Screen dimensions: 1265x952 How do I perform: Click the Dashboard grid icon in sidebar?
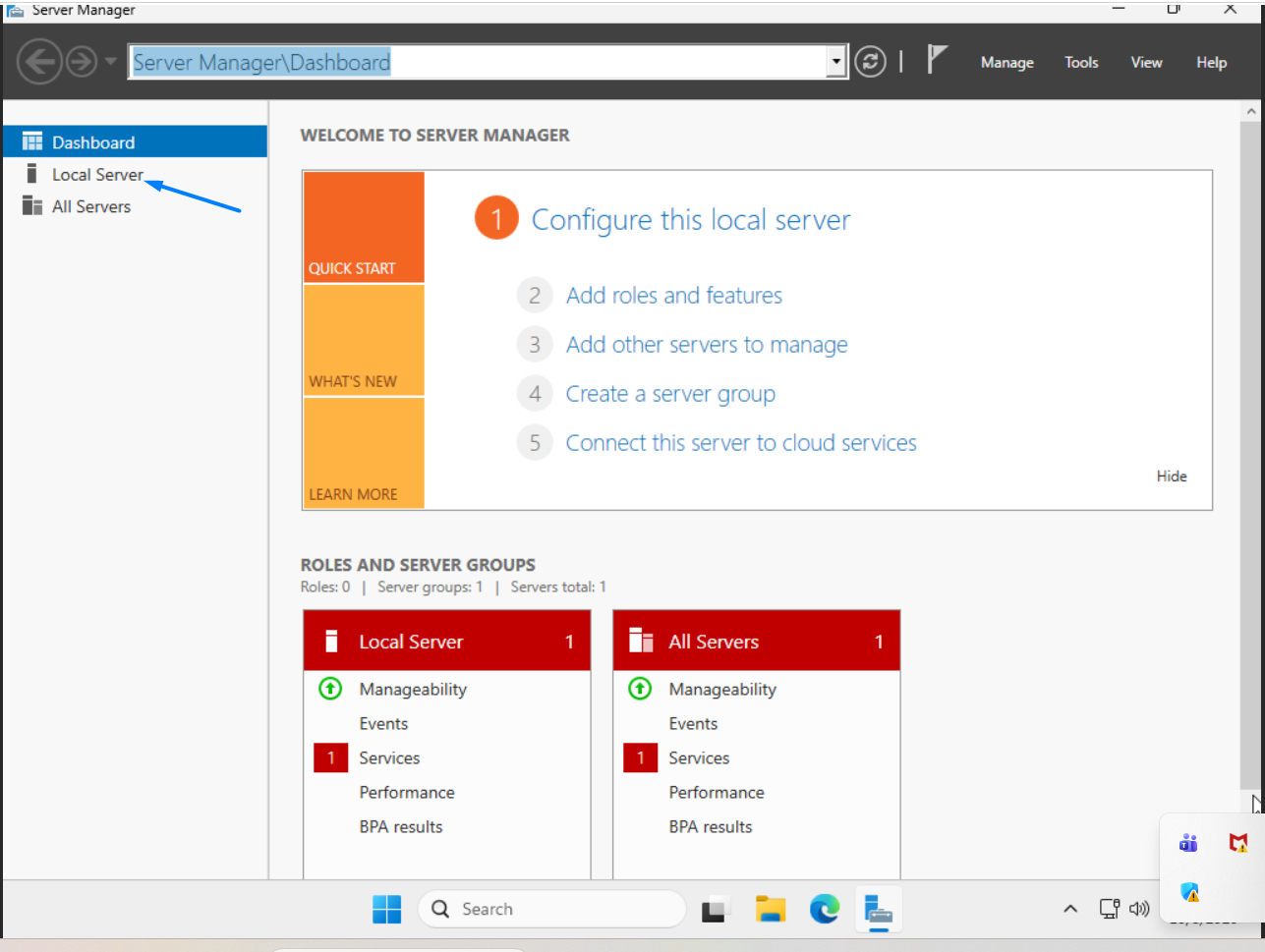tap(32, 141)
